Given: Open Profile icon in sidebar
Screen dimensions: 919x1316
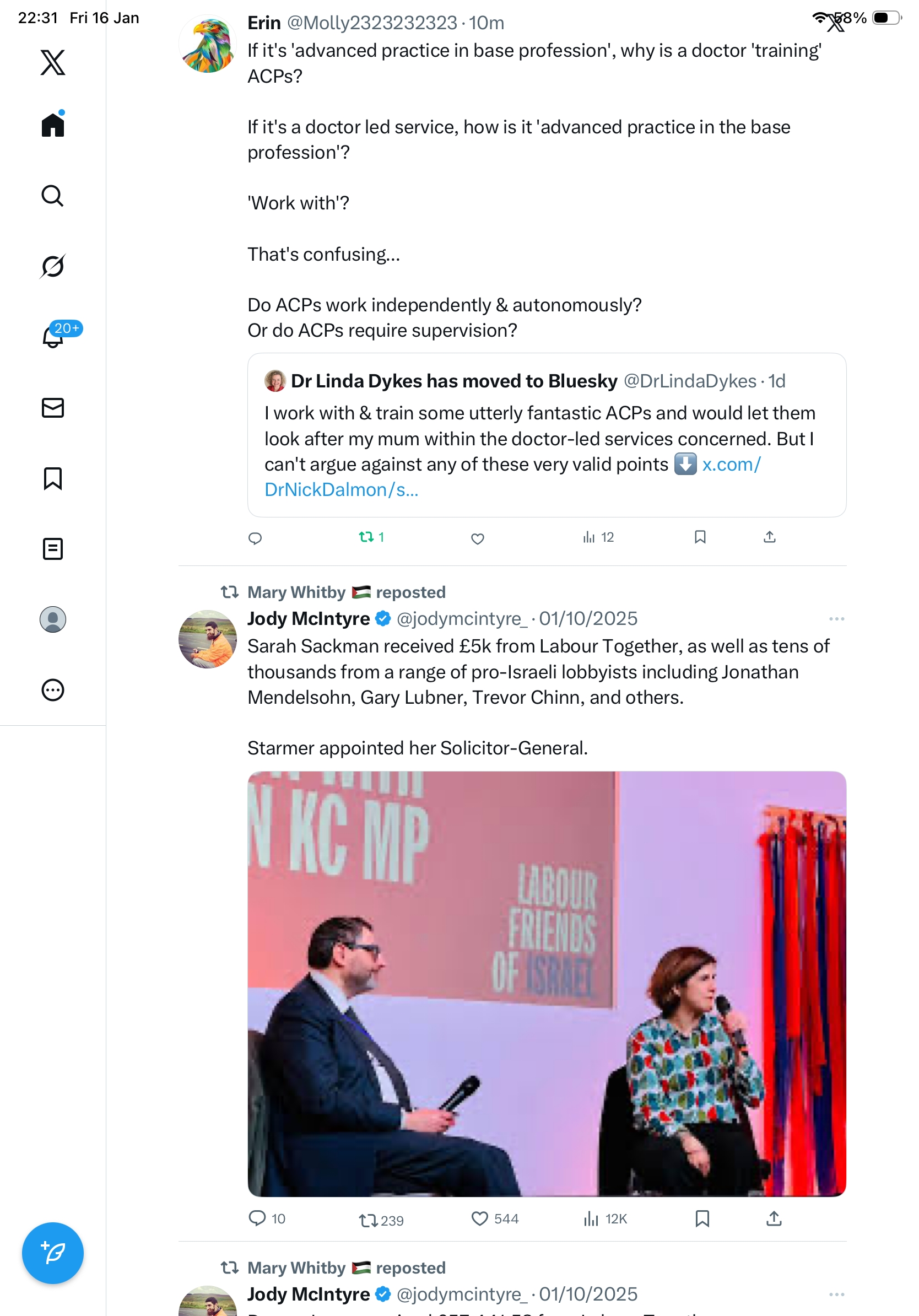Looking at the screenshot, I should (x=53, y=619).
